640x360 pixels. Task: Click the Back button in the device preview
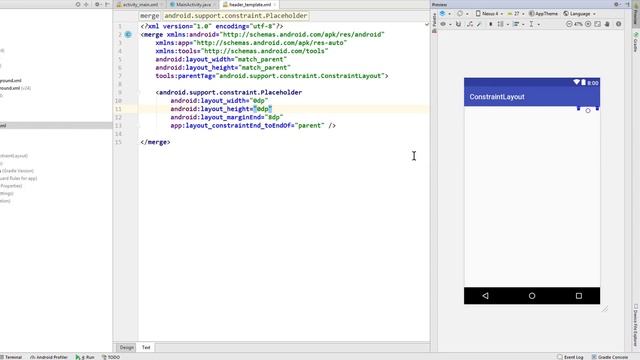point(485,296)
